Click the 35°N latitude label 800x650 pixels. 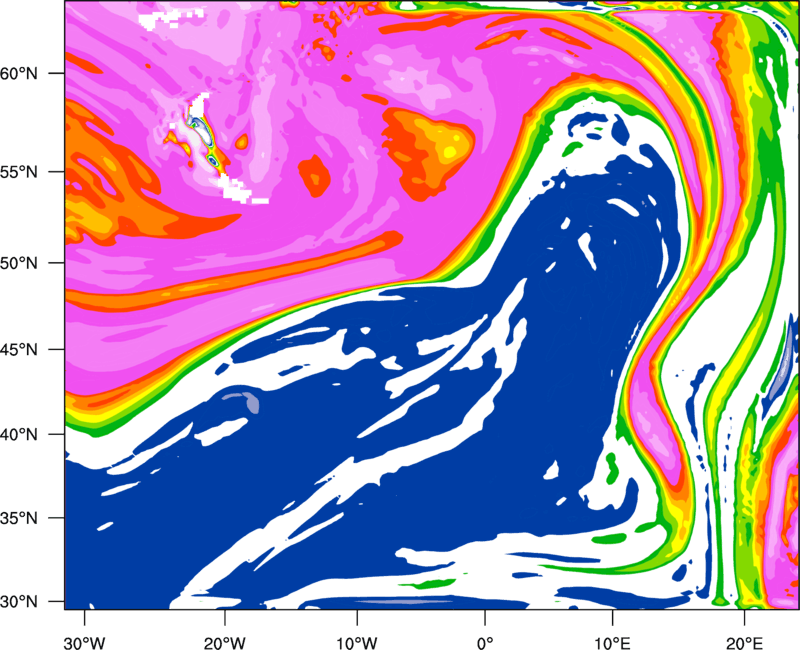click(x=19, y=518)
